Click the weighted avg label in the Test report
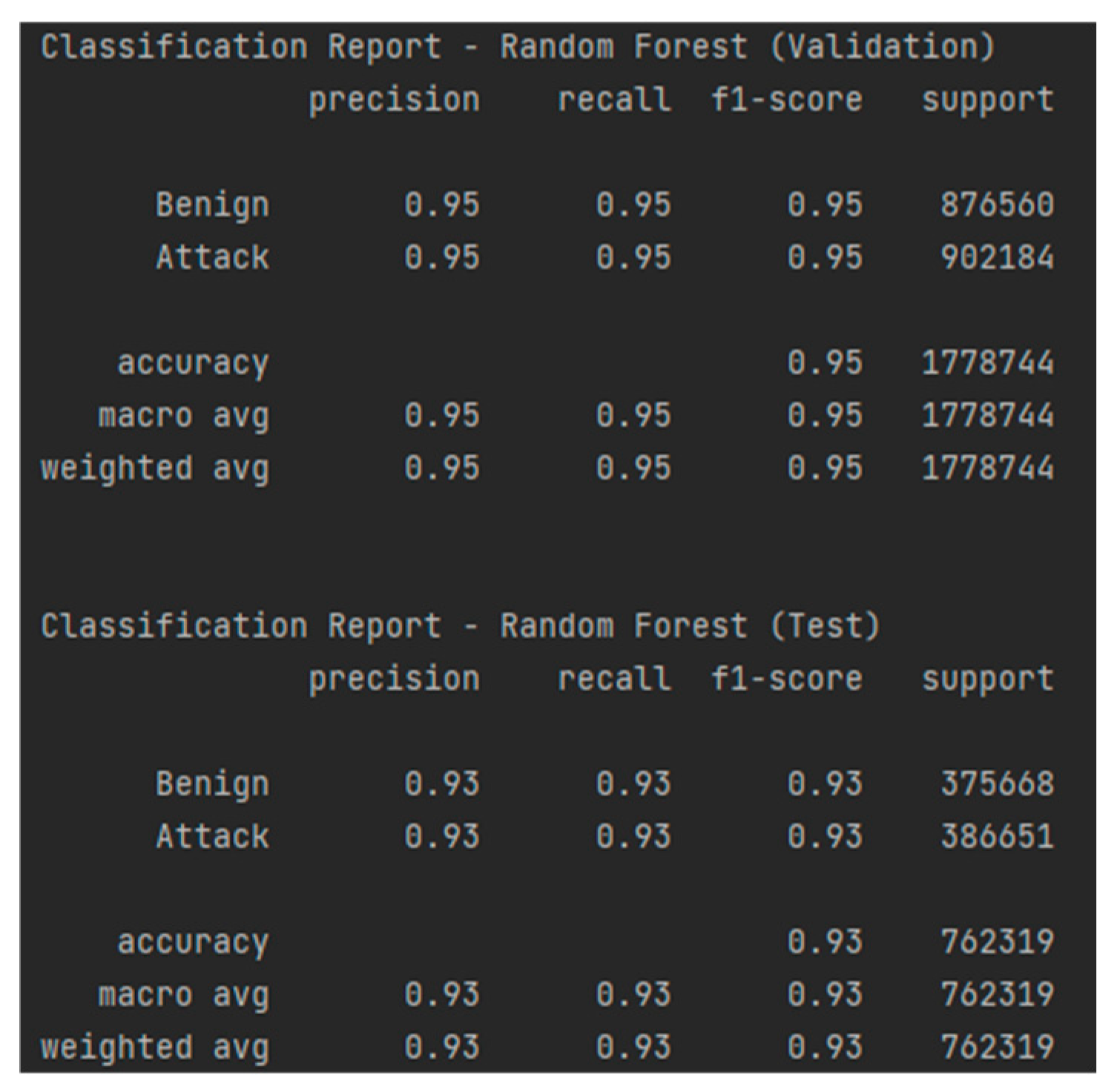The image size is (1114, 1092). pyautogui.click(x=154, y=1048)
